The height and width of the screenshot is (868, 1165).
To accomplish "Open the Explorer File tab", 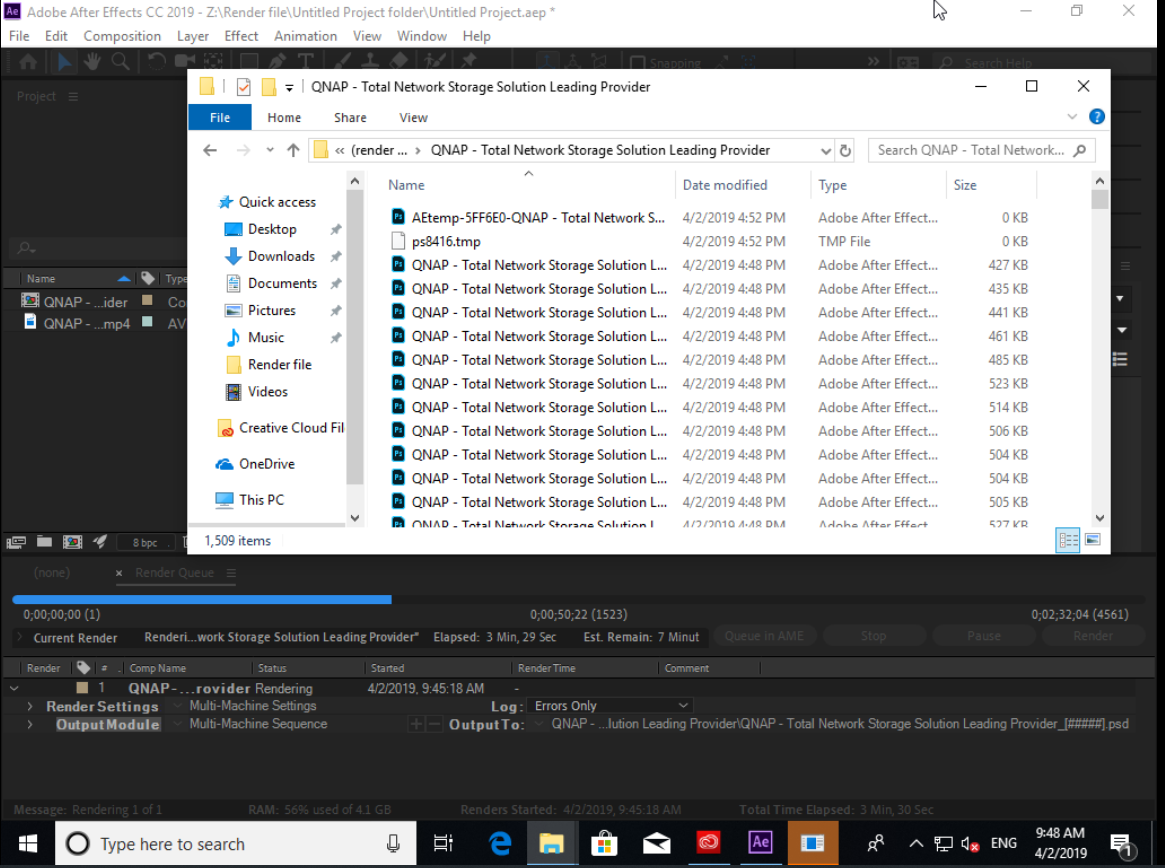I will [220, 117].
